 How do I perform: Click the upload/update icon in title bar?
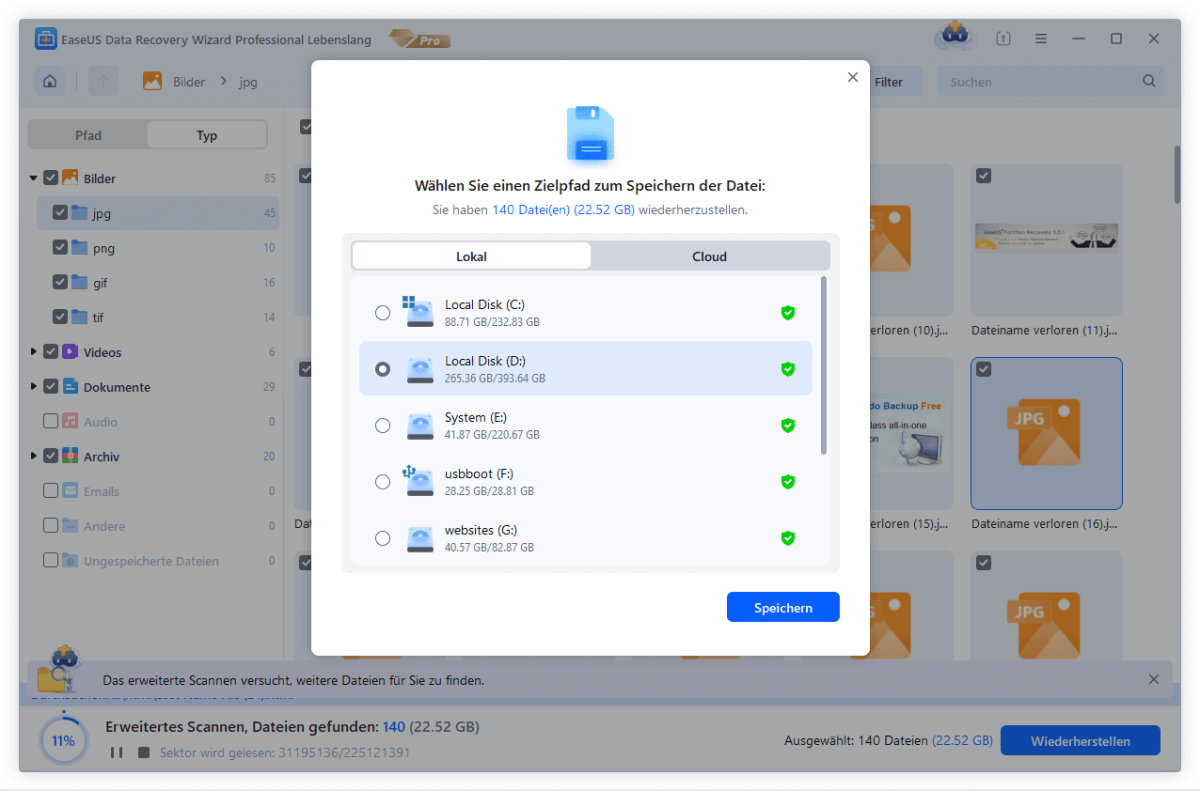[x=1004, y=39]
